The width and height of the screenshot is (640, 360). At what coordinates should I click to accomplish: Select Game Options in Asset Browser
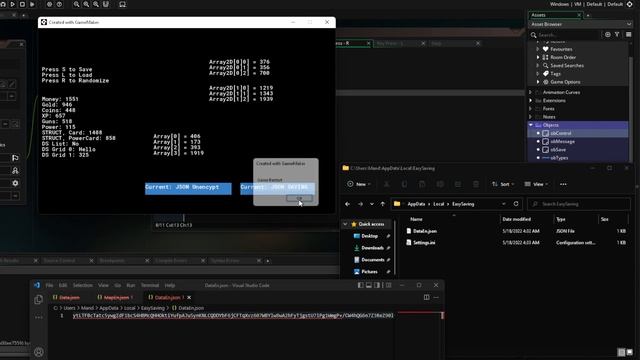(565, 82)
